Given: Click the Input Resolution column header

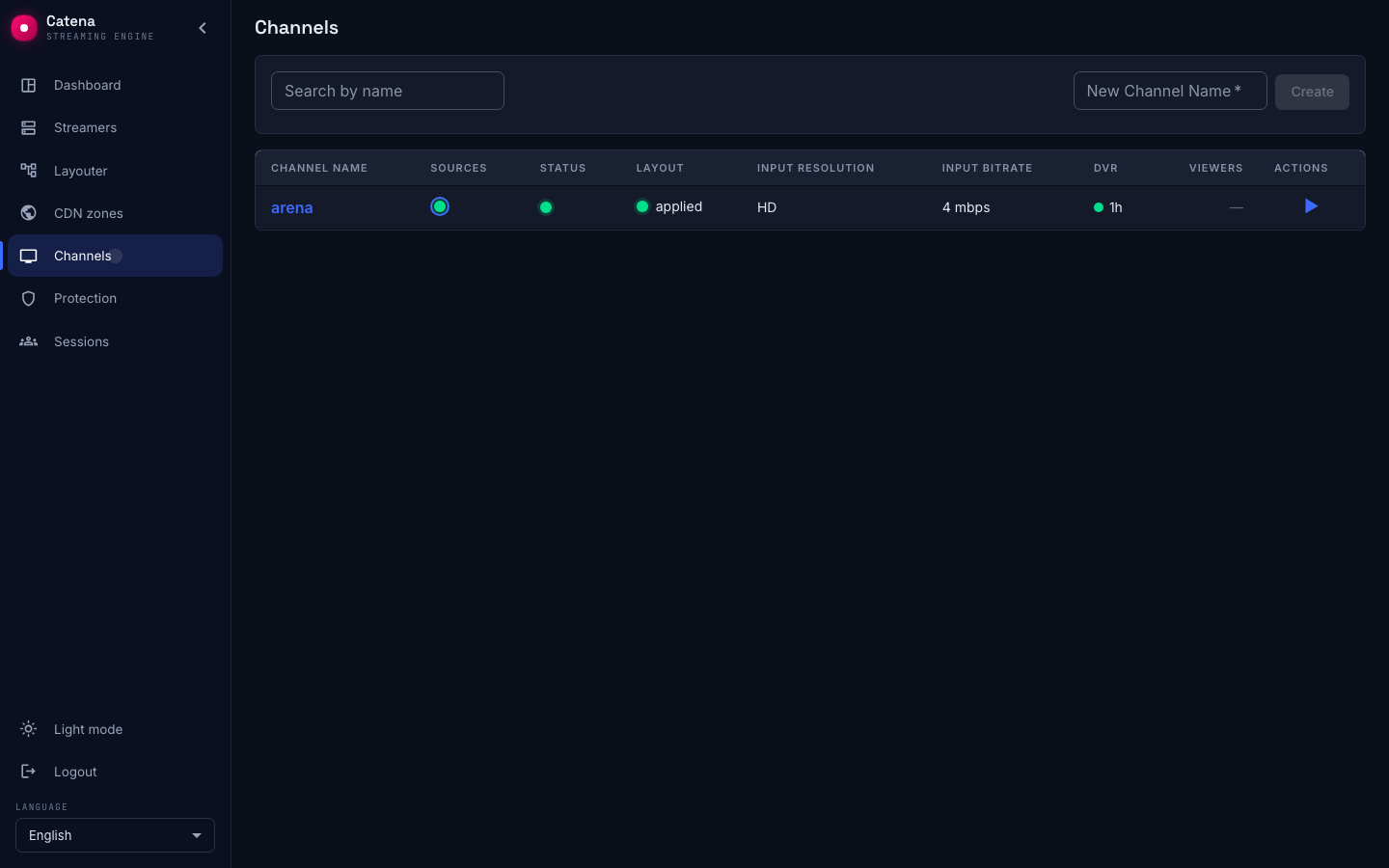Looking at the screenshot, I should tap(816, 168).
